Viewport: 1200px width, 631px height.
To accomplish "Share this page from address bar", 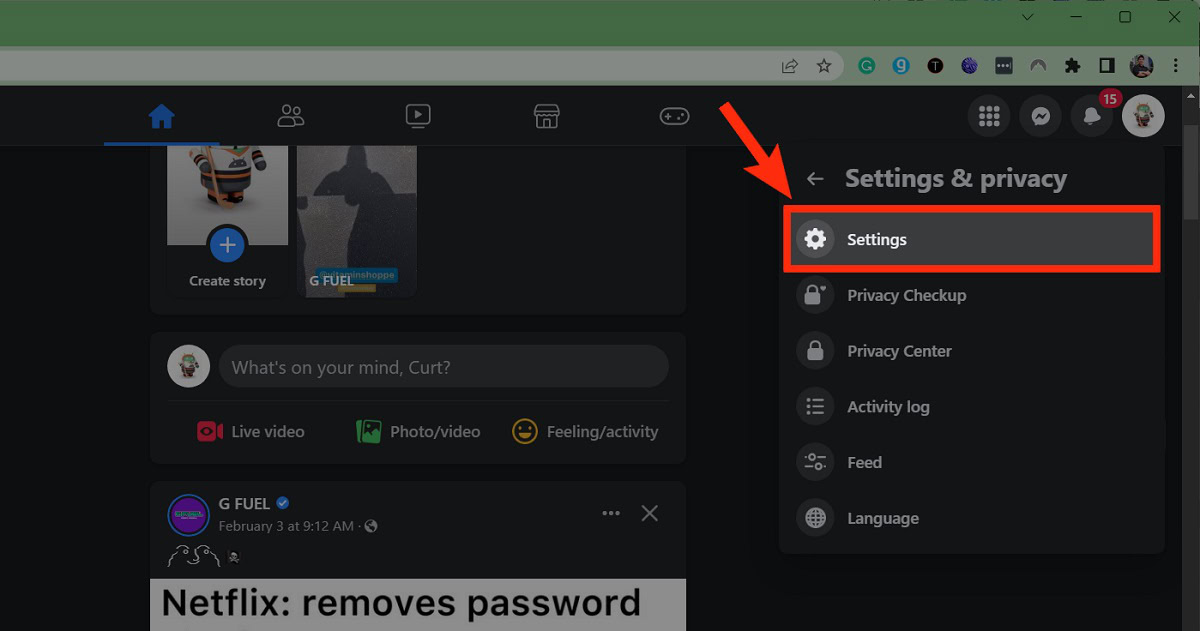I will pos(790,66).
